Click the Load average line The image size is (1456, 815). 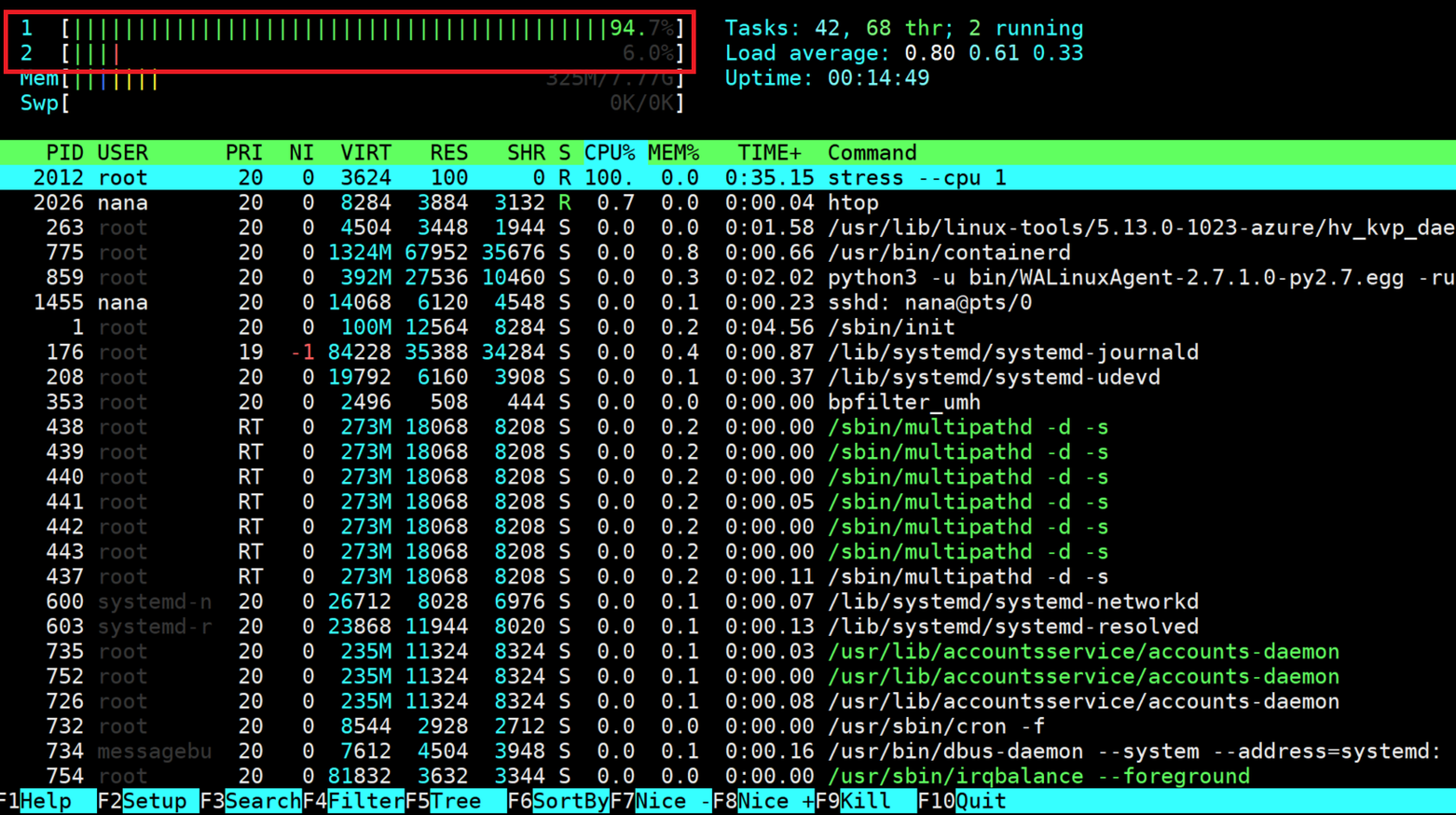pyautogui.click(x=904, y=53)
